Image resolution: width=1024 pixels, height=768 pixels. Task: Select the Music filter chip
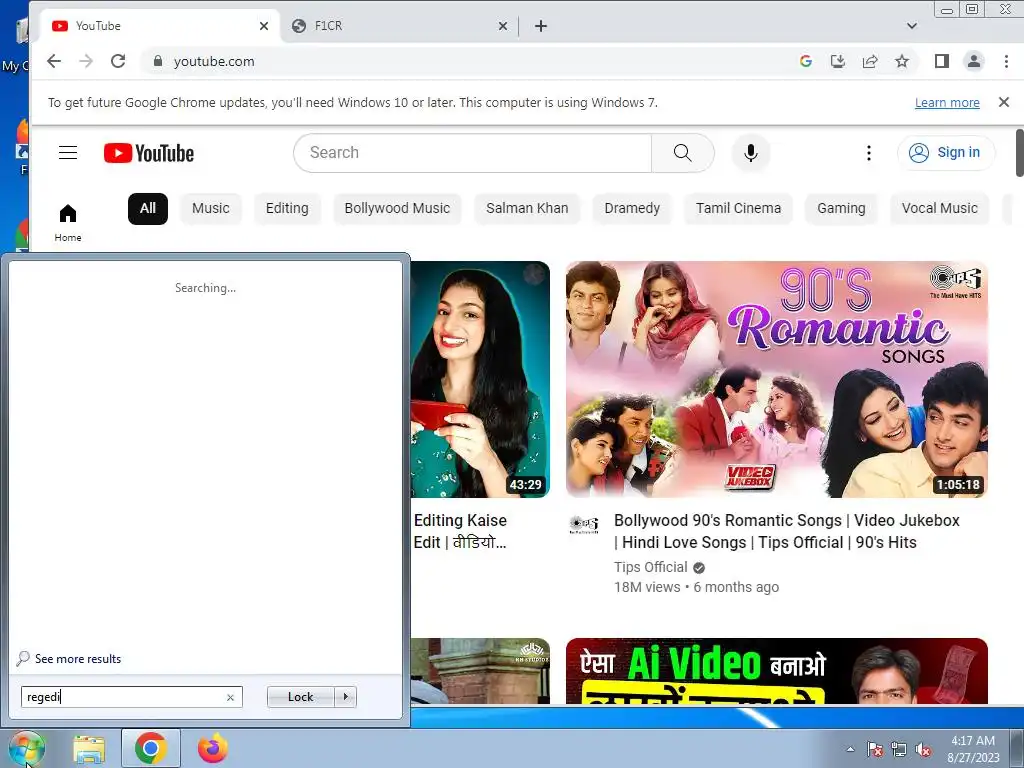coord(210,208)
